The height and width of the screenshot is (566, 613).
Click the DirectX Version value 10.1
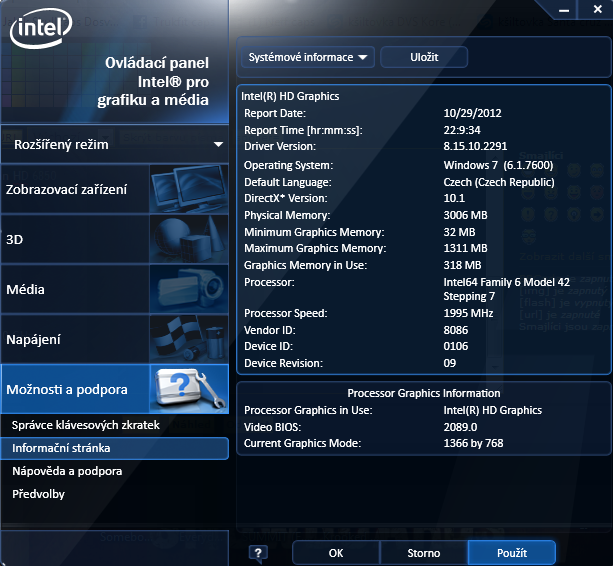click(454, 198)
